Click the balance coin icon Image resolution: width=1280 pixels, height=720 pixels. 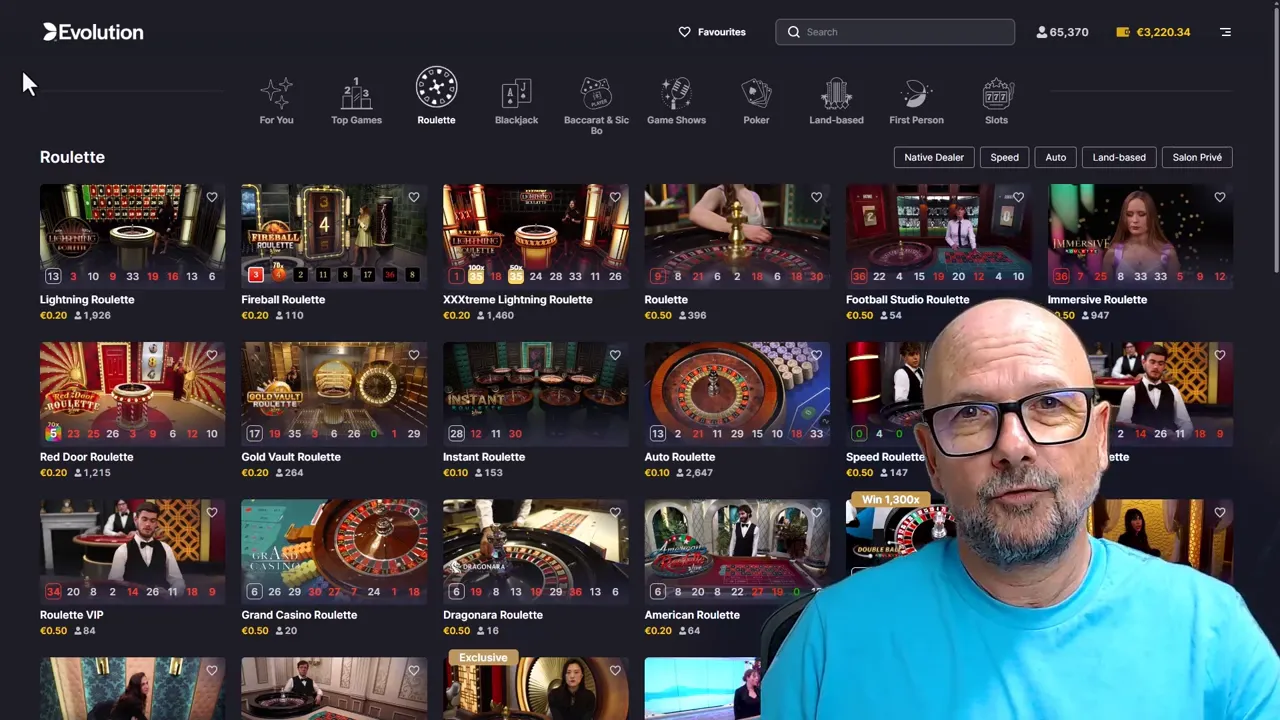(1123, 32)
